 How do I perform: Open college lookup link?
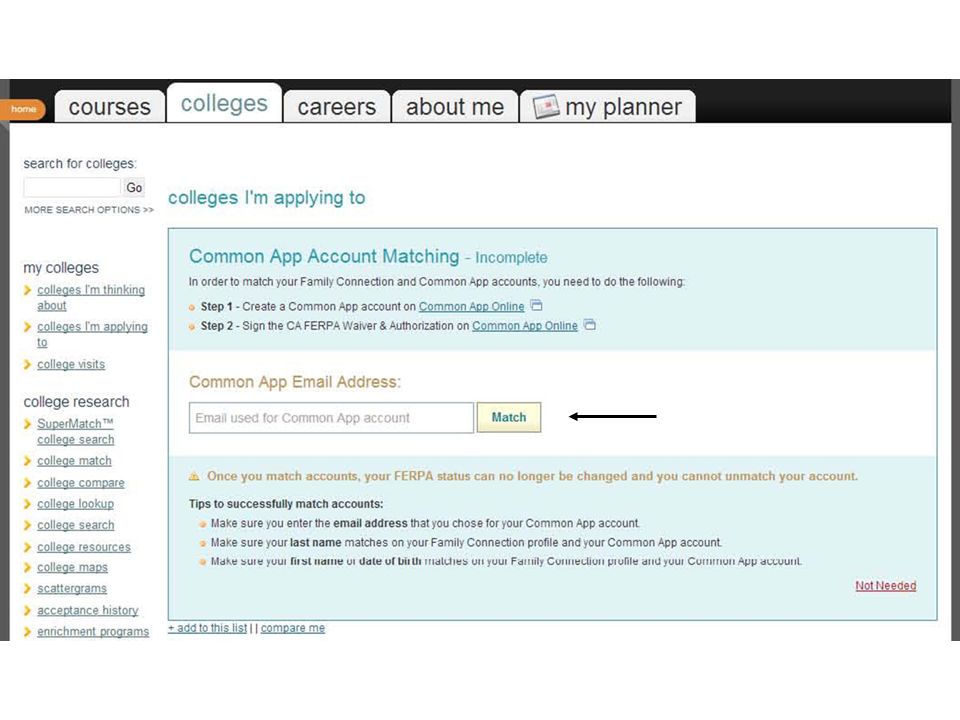point(75,504)
